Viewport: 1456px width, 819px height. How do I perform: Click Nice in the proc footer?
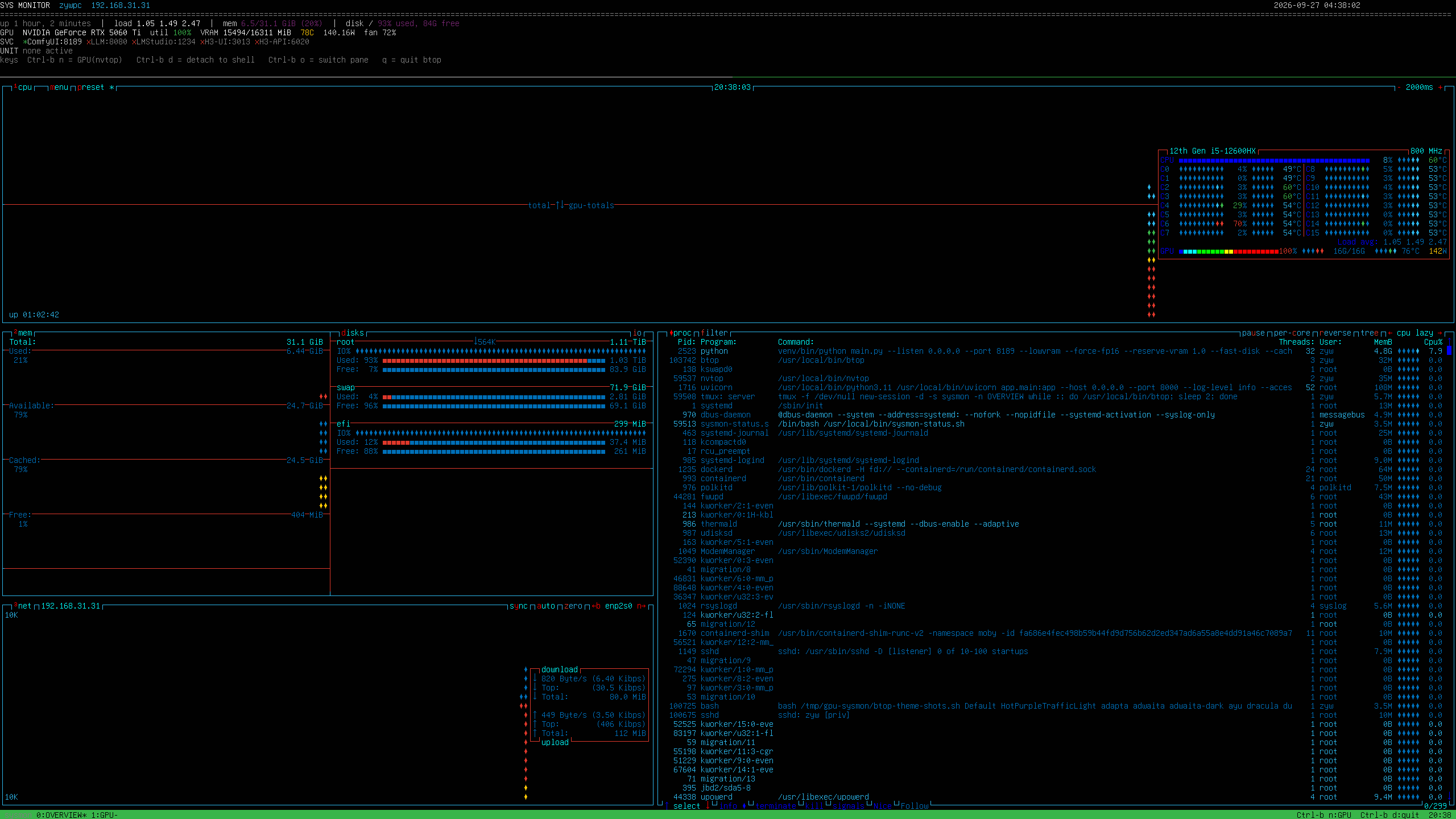(x=883, y=806)
